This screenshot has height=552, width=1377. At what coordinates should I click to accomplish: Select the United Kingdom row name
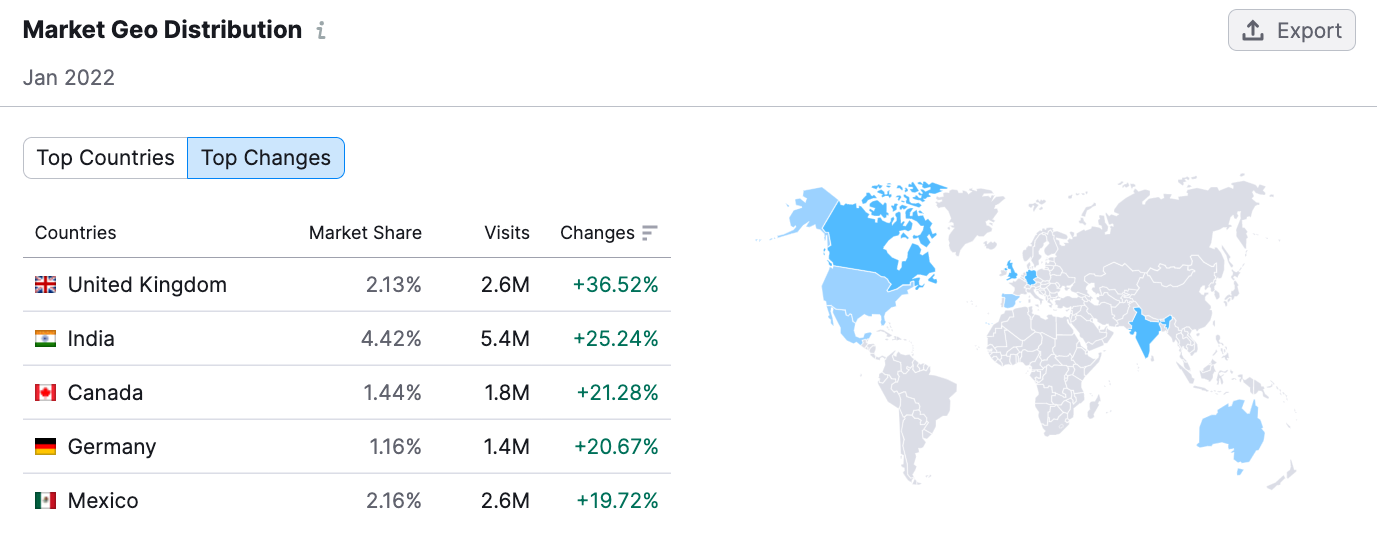(147, 285)
